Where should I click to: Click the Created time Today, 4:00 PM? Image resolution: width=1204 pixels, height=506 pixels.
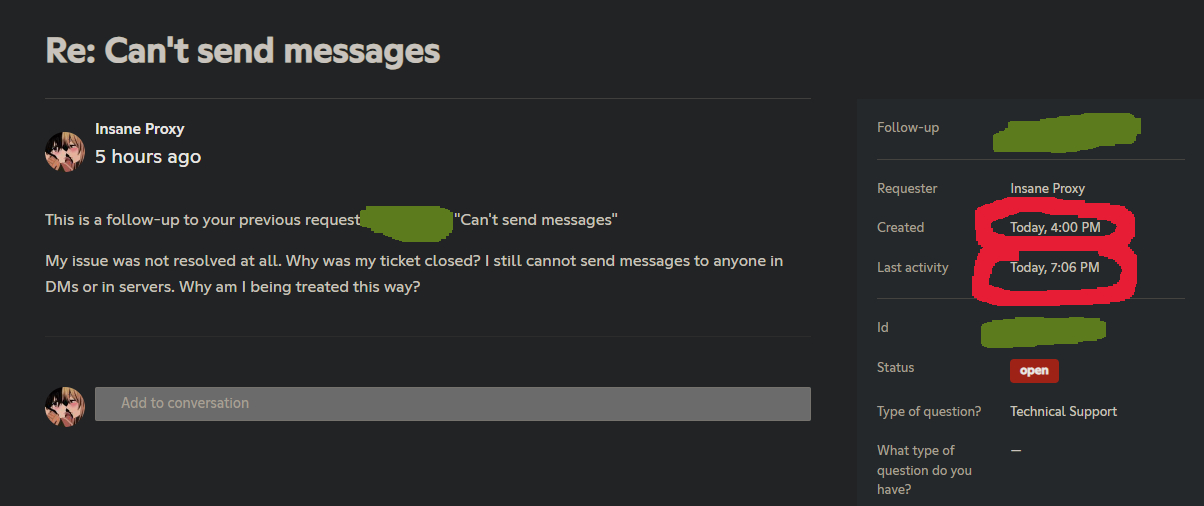1055,227
